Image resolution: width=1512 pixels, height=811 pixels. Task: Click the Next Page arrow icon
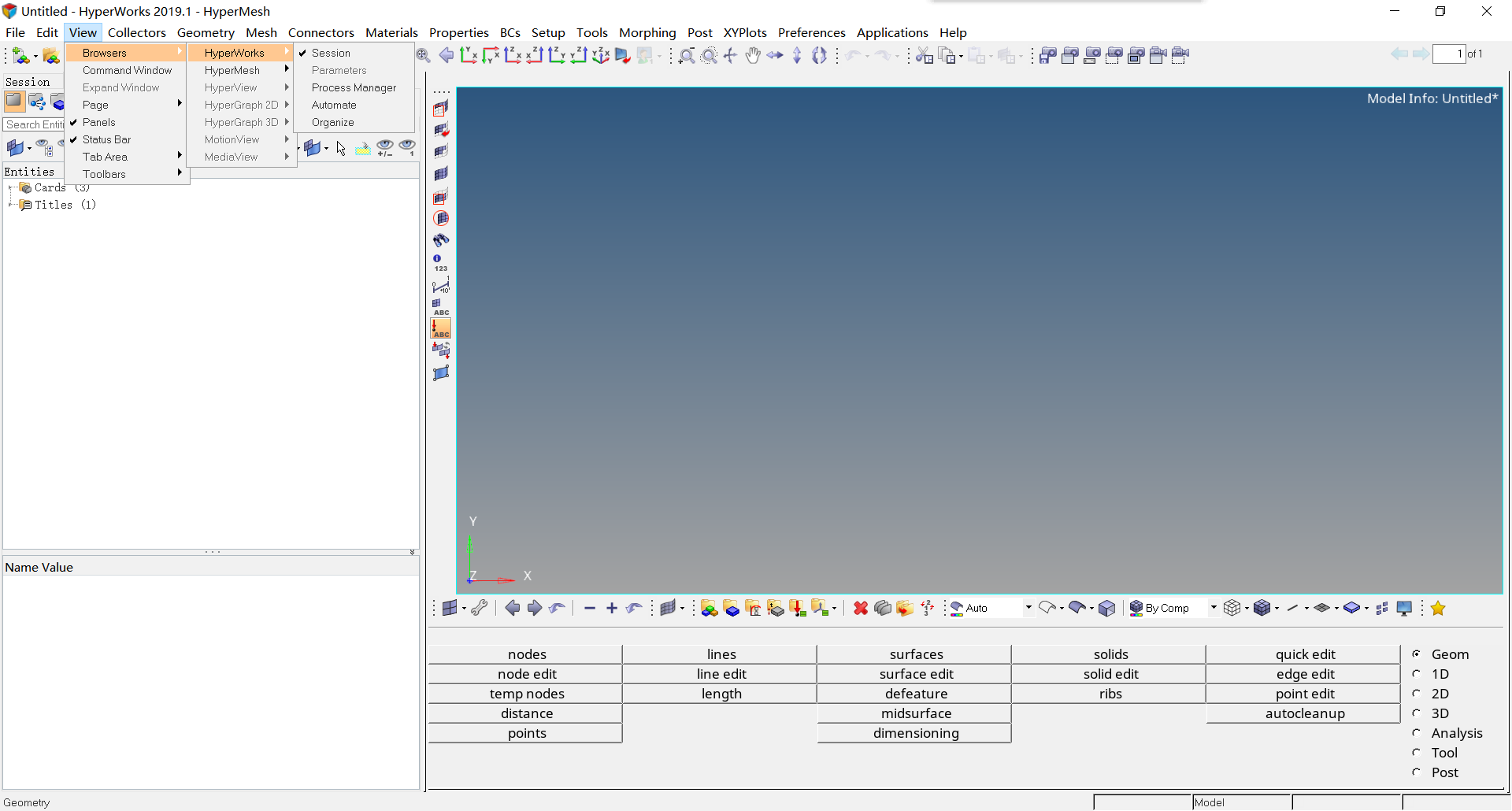point(1421,54)
